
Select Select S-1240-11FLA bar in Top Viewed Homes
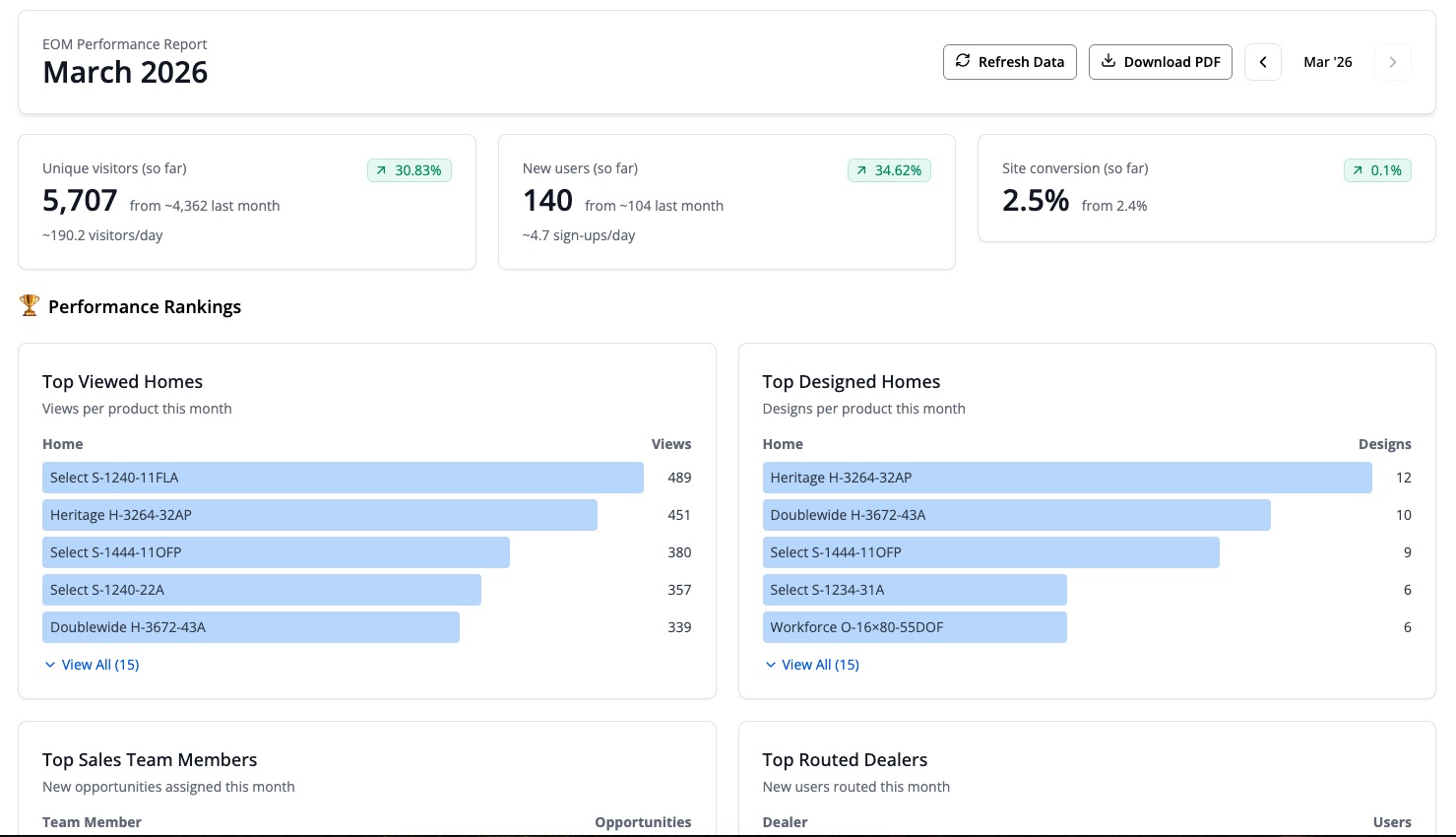coord(343,478)
